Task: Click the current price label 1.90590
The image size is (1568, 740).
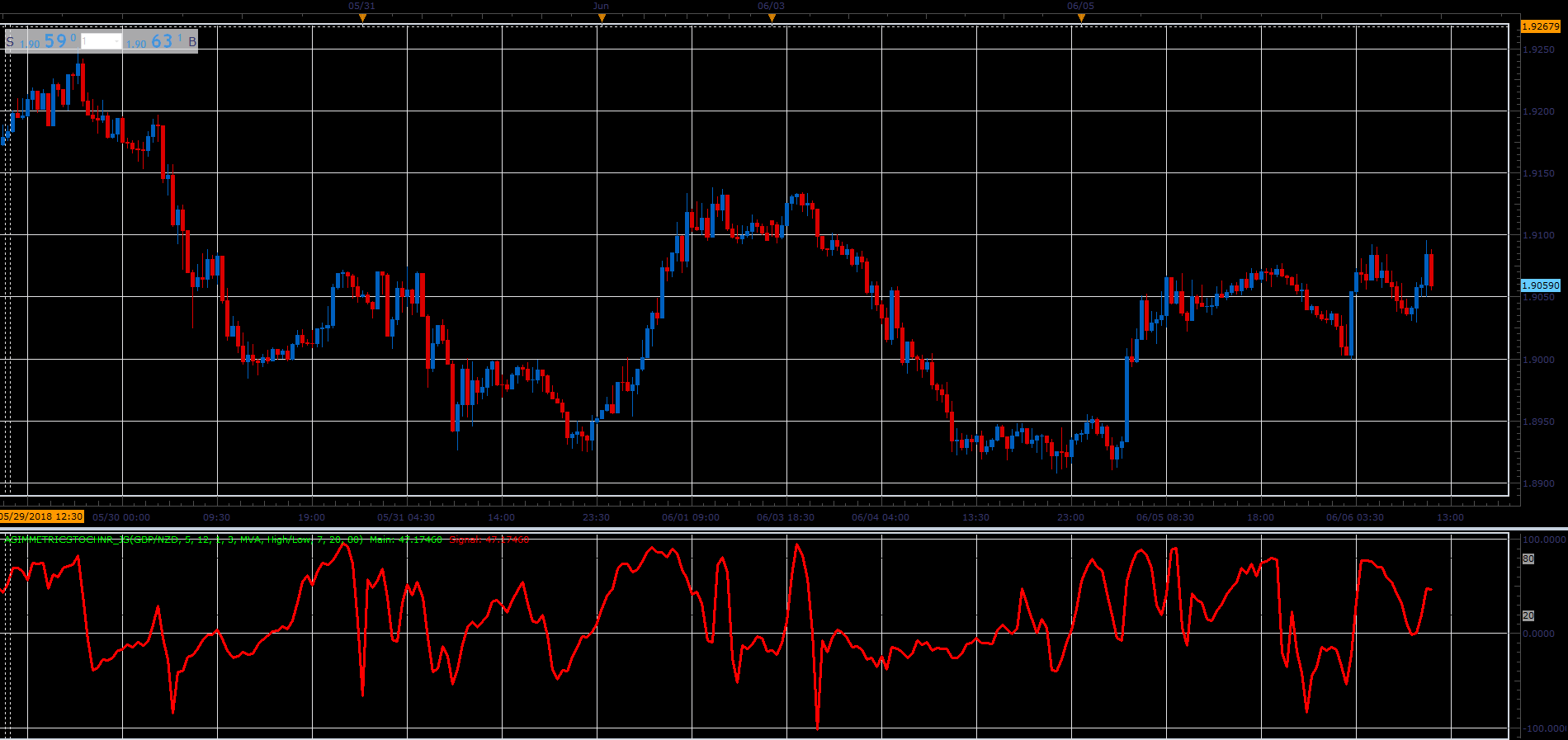Action: pos(1541,285)
